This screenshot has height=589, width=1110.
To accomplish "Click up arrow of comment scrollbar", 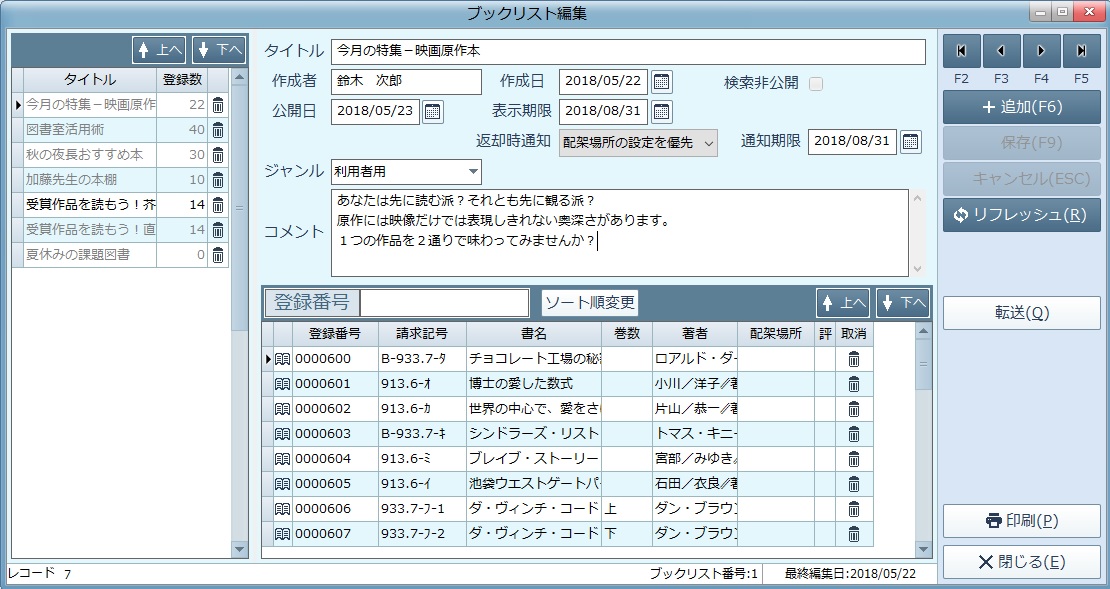I will pos(917,198).
